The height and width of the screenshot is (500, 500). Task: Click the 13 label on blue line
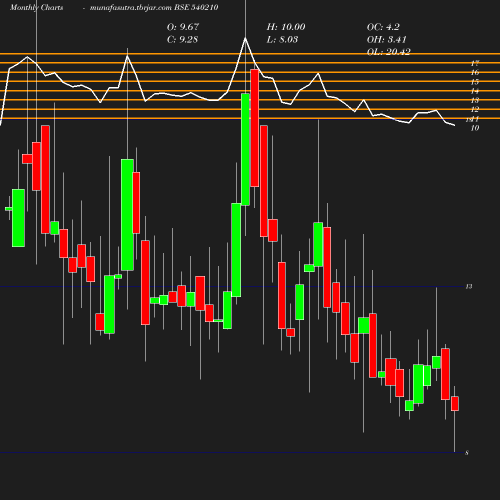point(469,286)
